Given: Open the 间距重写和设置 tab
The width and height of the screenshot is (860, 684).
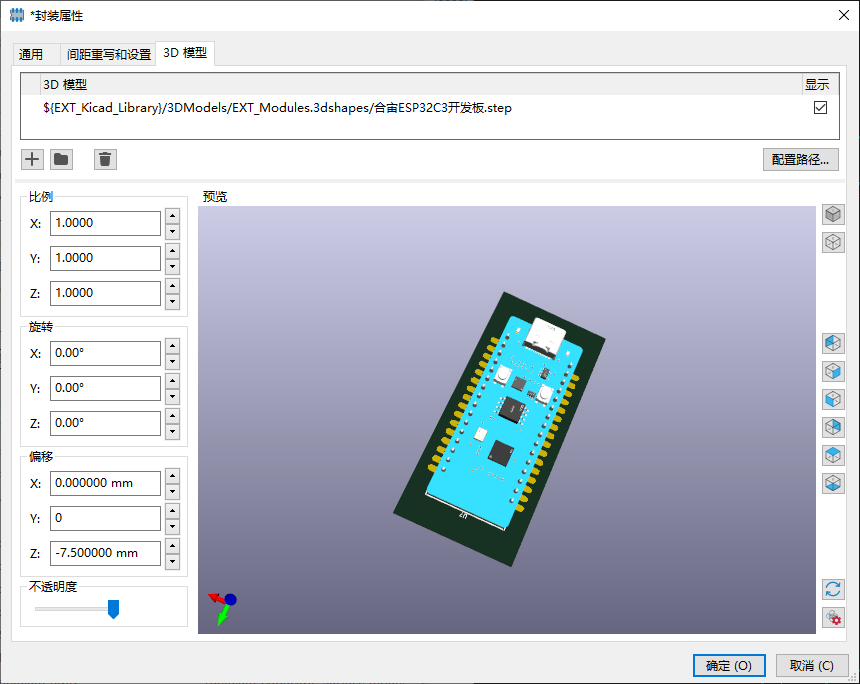Looking at the screenshot, I should [108, 54].
